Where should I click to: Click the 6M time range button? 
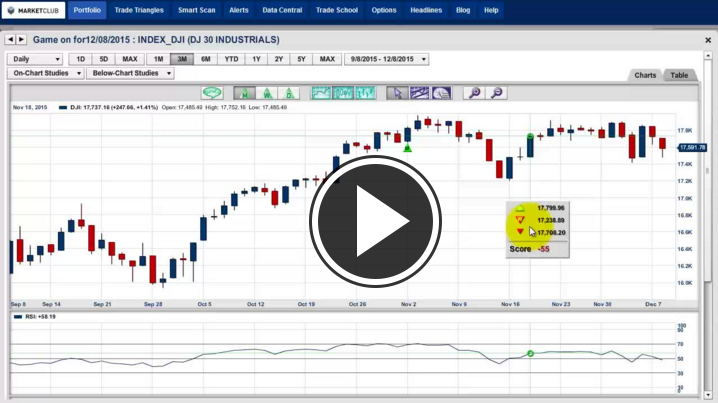(x=206, y=60)
